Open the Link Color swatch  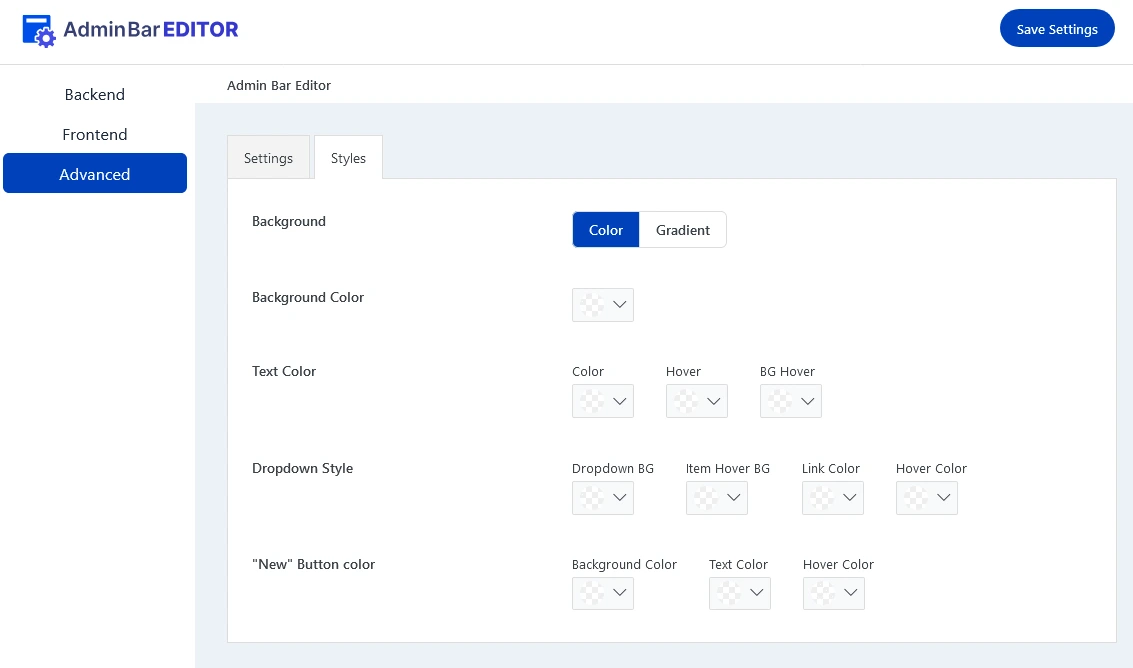click(822, 497)
